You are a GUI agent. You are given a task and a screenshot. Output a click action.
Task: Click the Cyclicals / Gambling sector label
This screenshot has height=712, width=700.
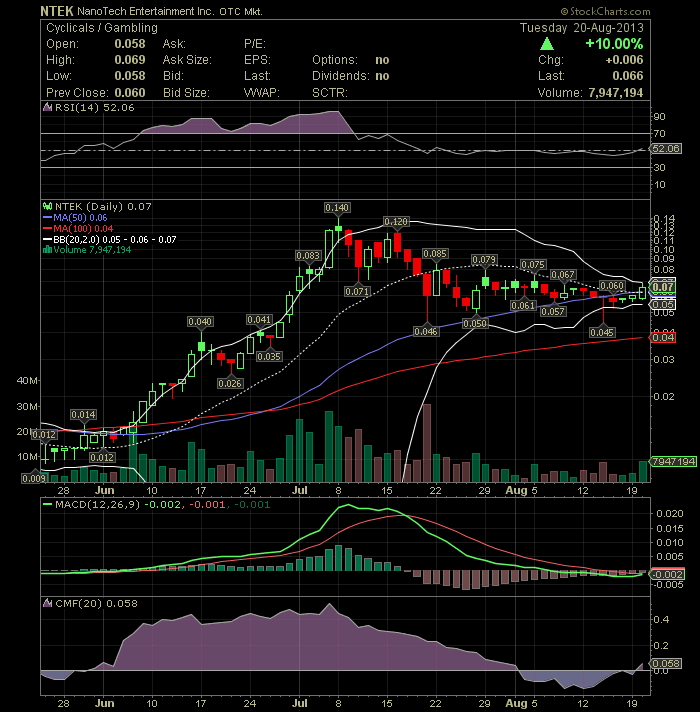point(102,28)
